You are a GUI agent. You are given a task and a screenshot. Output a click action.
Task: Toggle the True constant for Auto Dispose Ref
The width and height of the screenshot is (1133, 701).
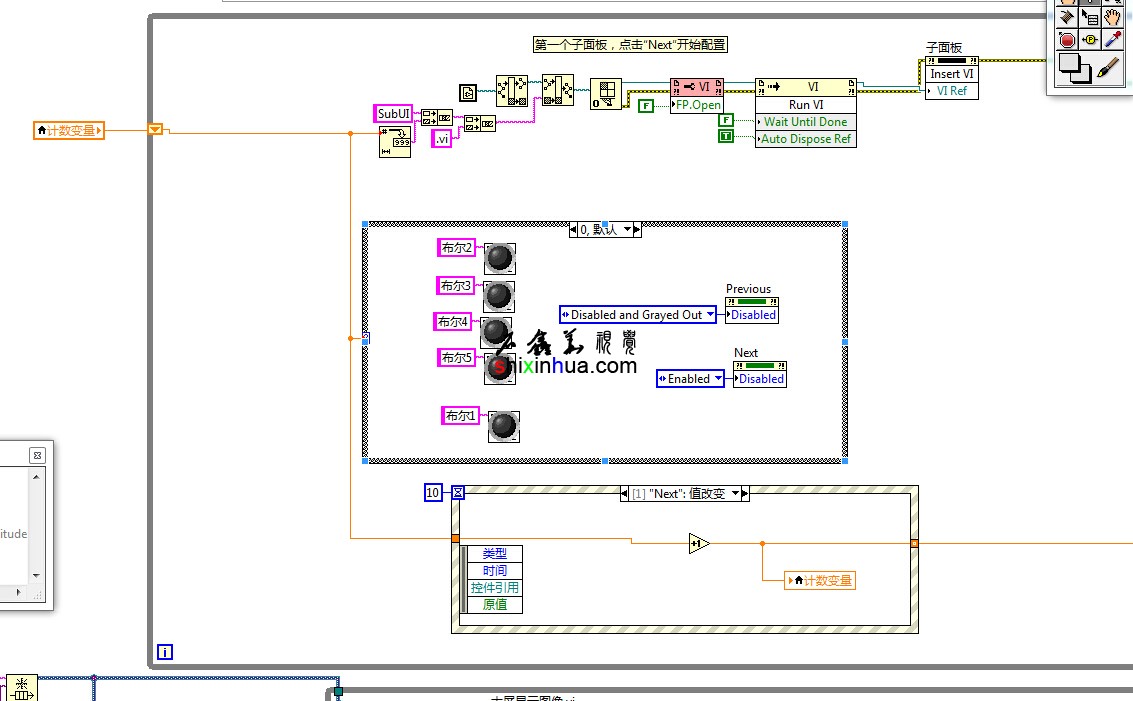click(726, 136)
